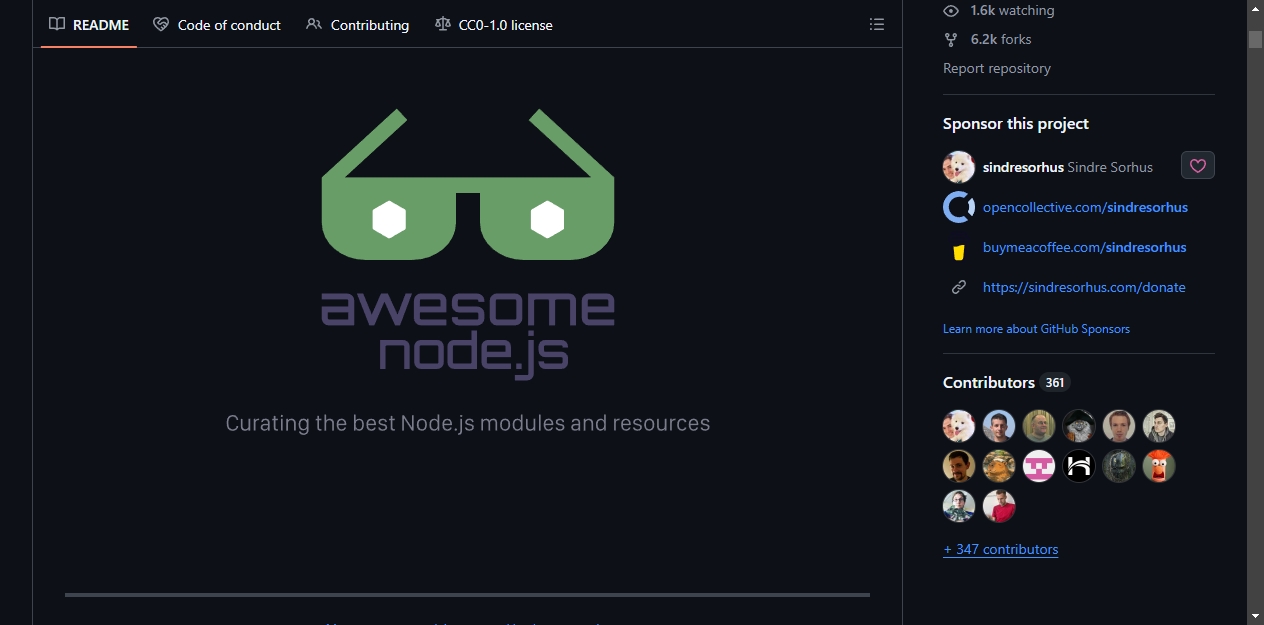Open buymeacoffee.com/sindresorhus link
This screenshot has width=1264, height=625.
click(1084, 247)
